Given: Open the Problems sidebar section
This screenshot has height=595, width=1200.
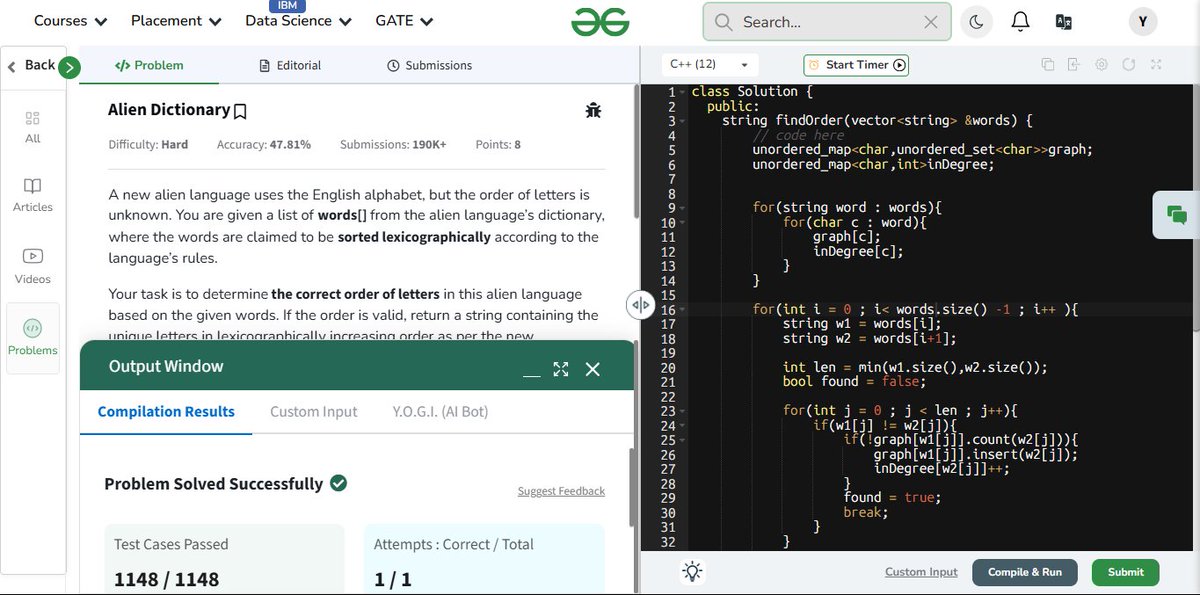Looking at the screenshot, I should [33, 338].
